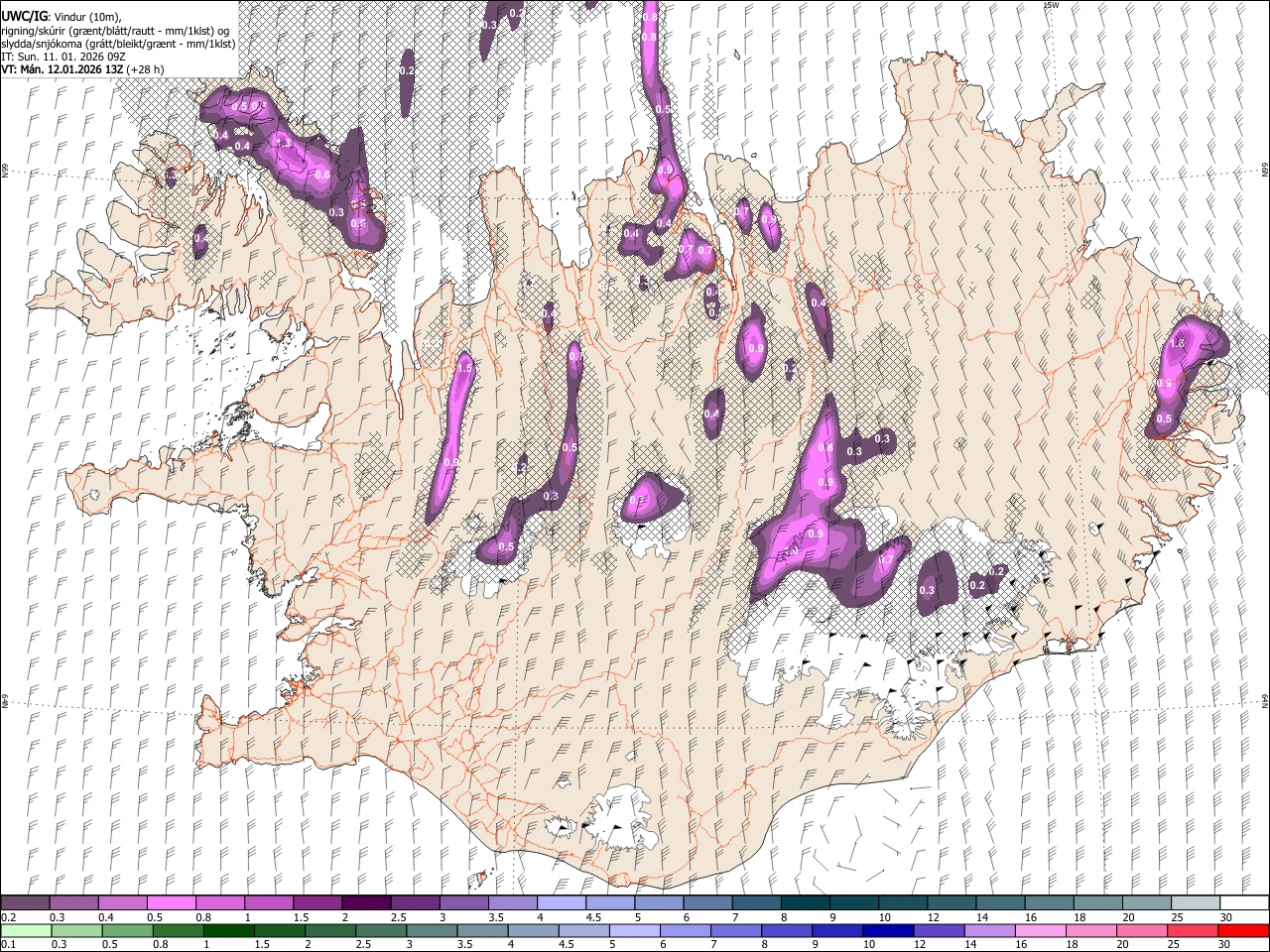
Task: Pick the snow scale swatch between 0.2 and 0.3
Action: click(25, 903)
